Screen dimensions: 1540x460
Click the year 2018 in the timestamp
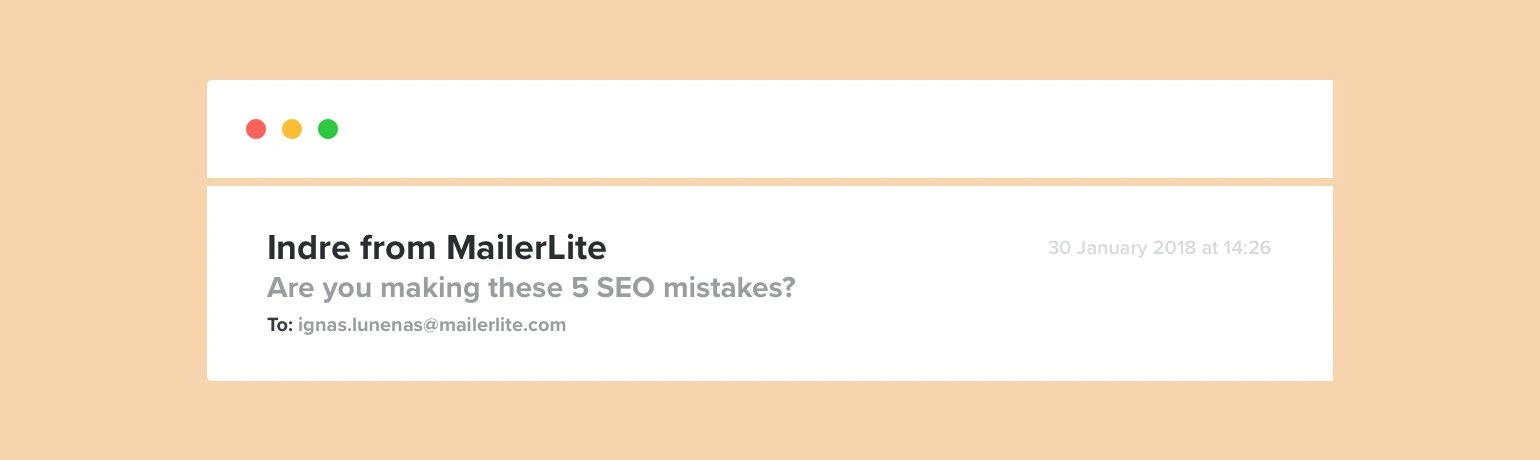coord(1175,247)
